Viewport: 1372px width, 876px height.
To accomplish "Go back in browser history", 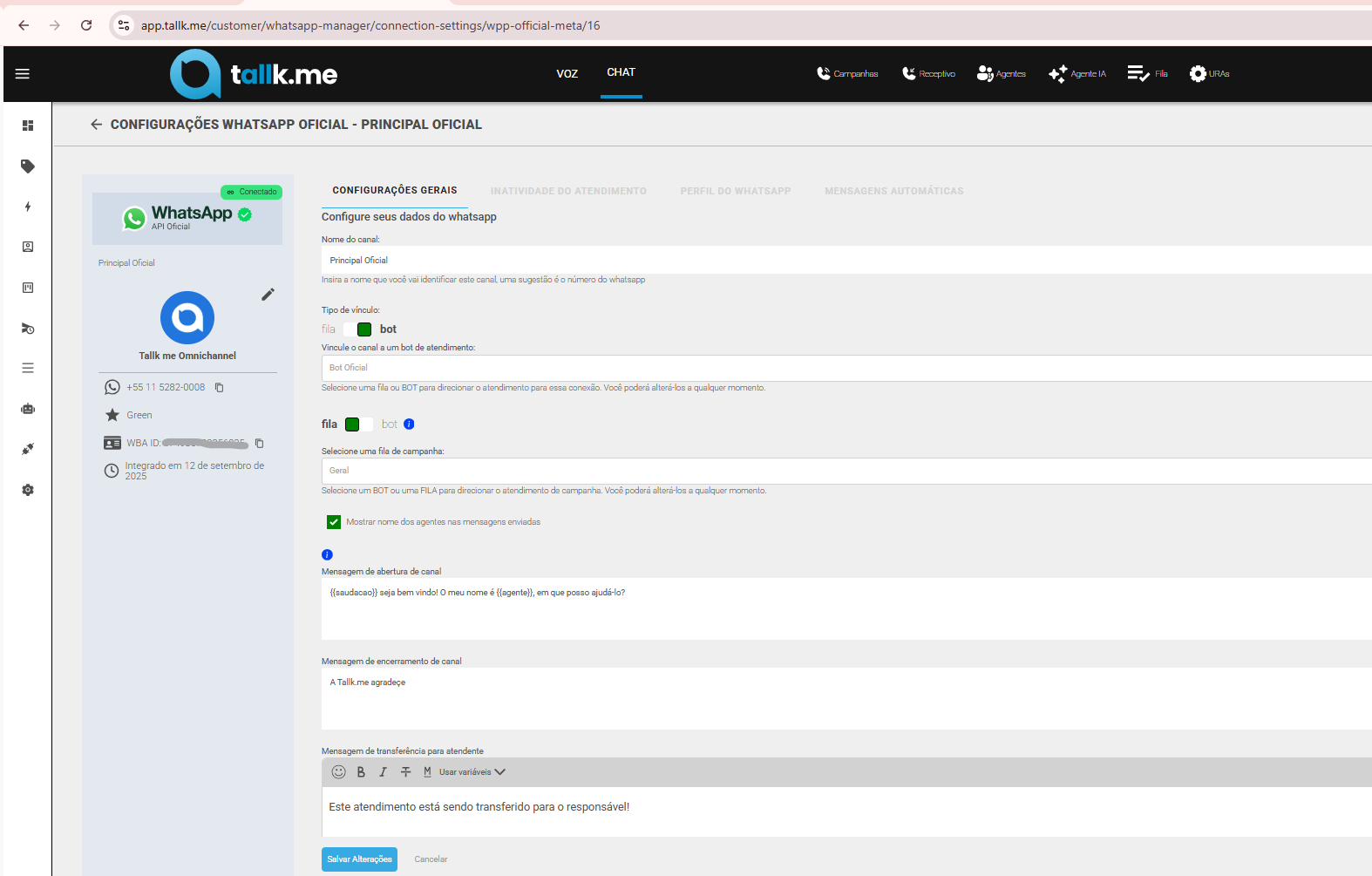I will point(24,25).
